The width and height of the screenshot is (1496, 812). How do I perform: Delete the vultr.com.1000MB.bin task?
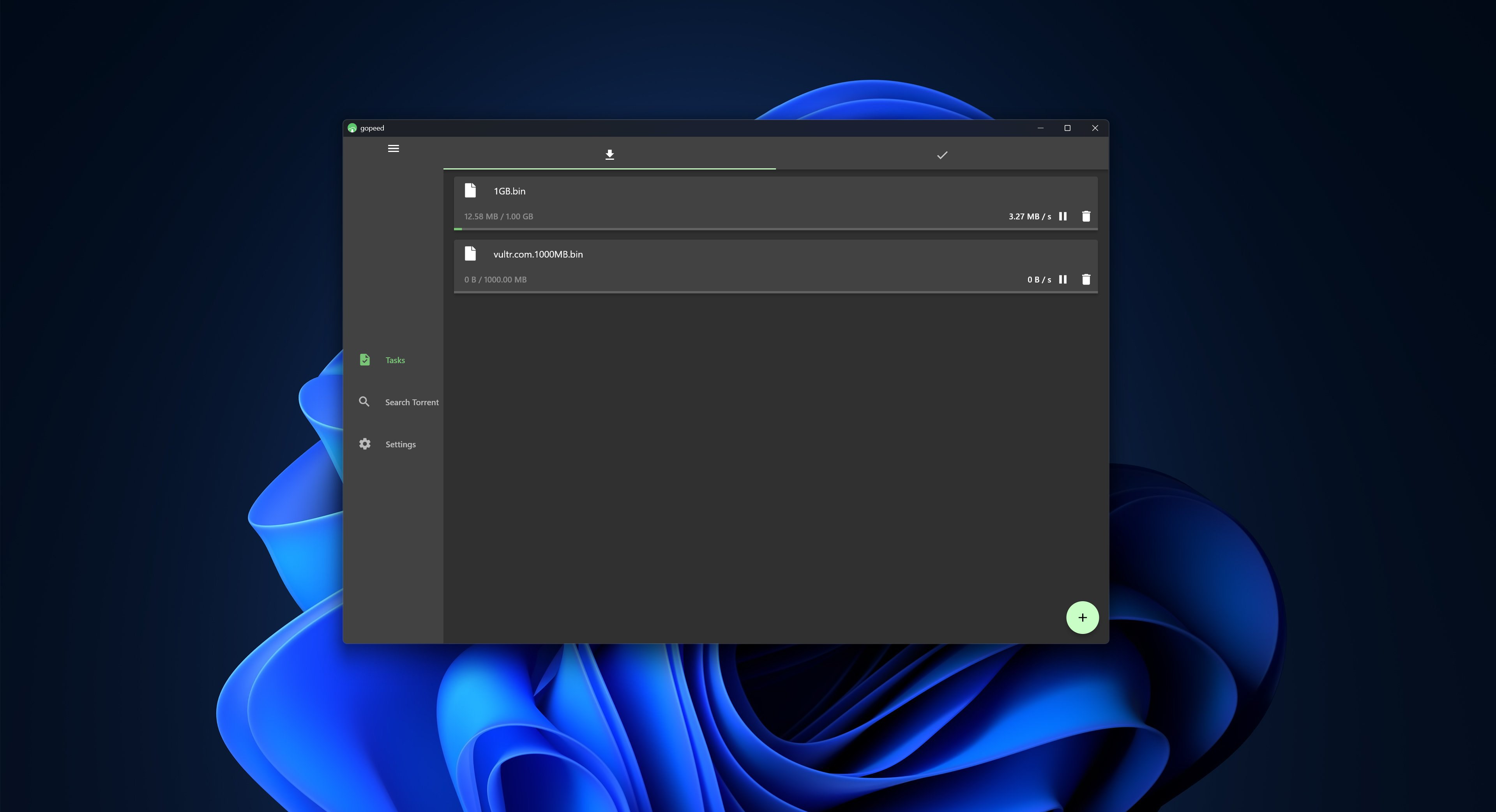[x=1086, y=279]
